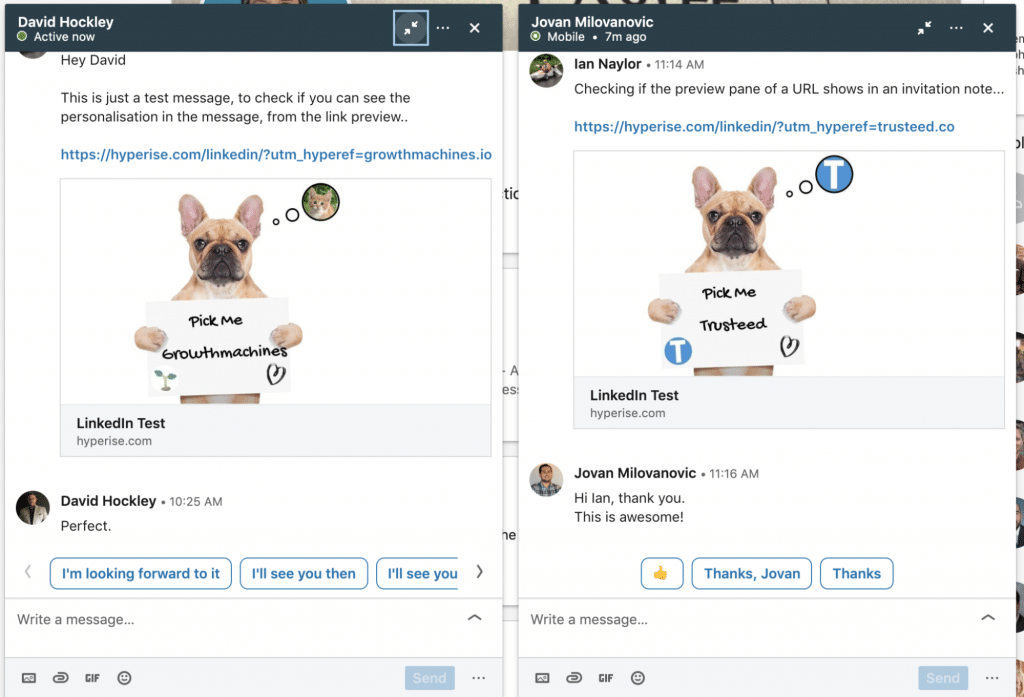This screenshot has height=697, width=1024.
Task: Show previous quick reply suggestions
Action: 28,572
